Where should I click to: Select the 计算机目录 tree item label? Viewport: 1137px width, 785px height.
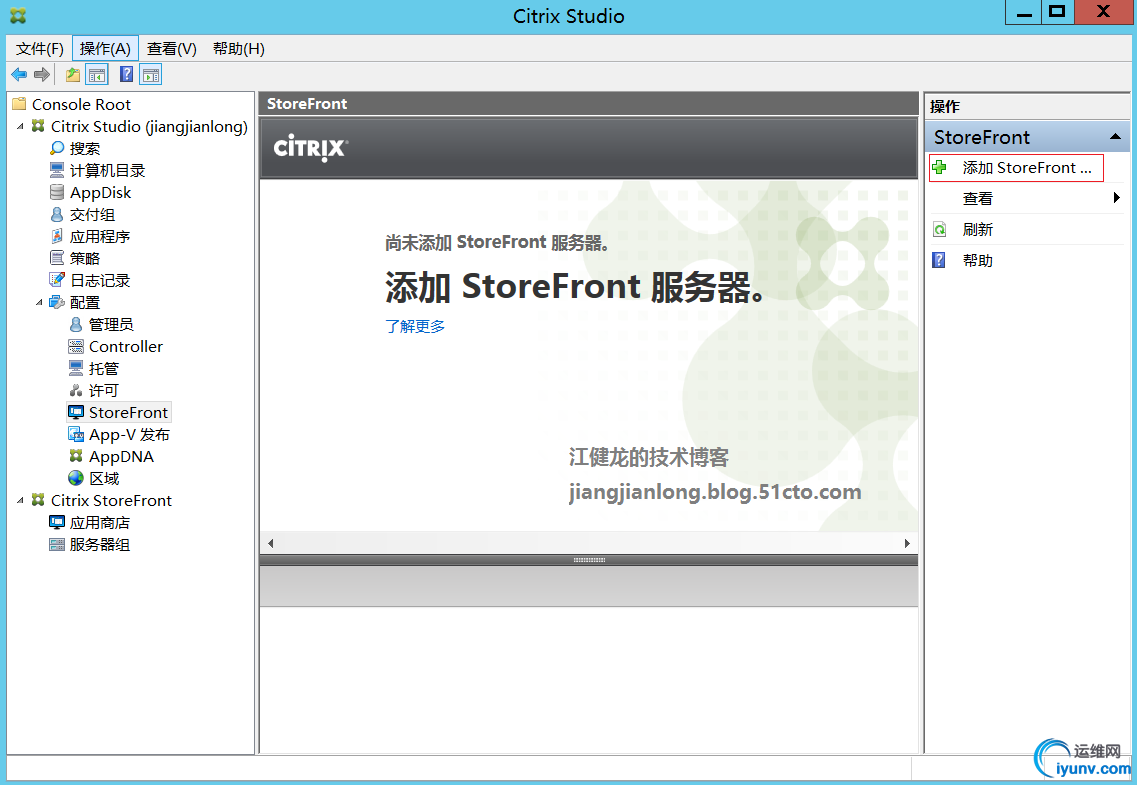107,170
